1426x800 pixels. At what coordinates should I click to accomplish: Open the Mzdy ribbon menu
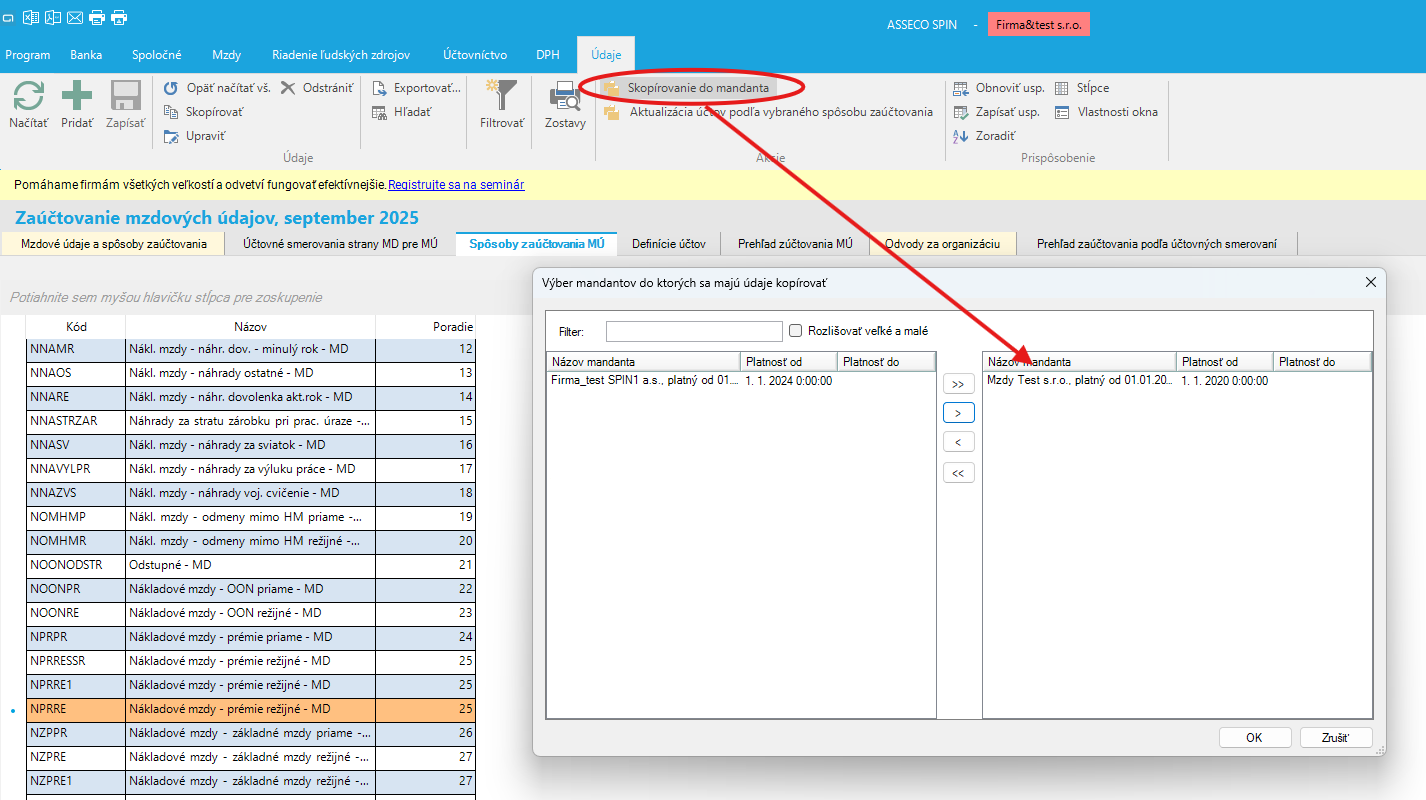click(x=226, y=55)
